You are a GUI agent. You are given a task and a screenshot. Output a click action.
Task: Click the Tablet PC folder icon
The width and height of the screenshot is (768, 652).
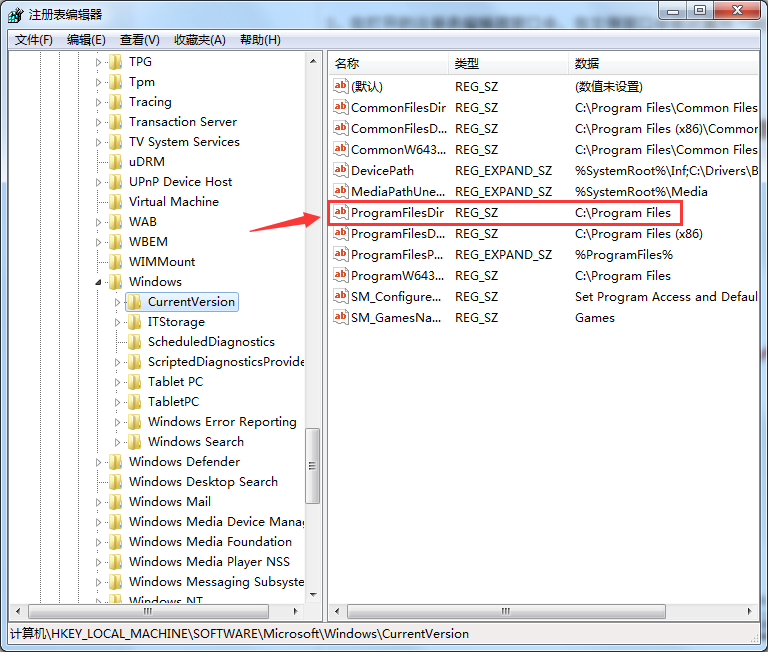click(x=134, y=382)
